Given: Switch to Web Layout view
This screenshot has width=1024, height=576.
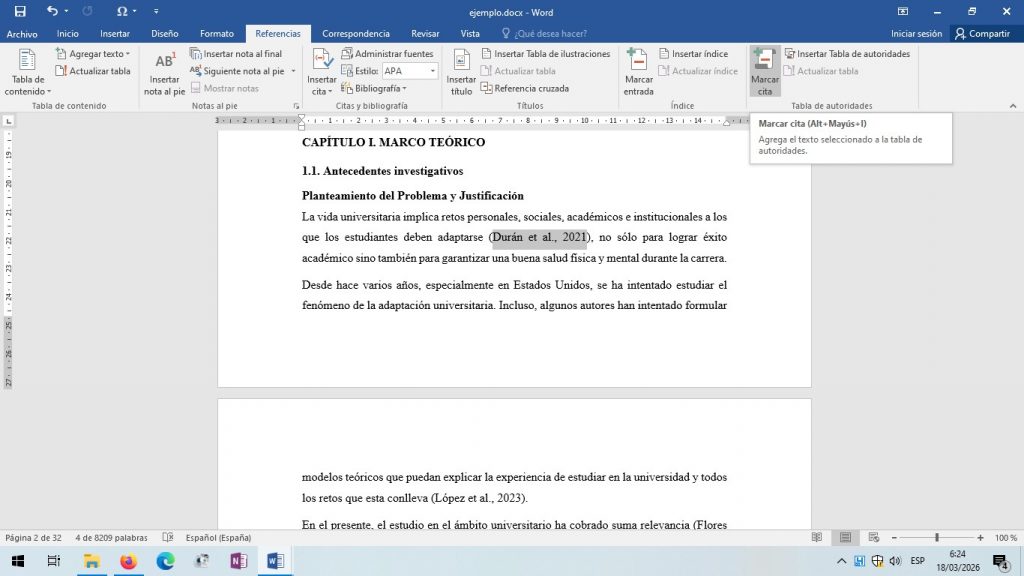Looking at the screenshot, I should 874,537.
